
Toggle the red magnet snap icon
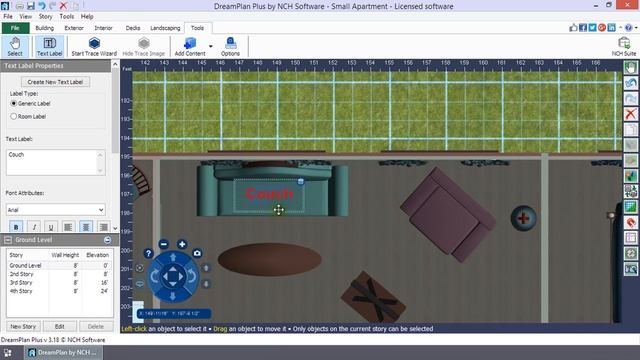pos(631,222)
